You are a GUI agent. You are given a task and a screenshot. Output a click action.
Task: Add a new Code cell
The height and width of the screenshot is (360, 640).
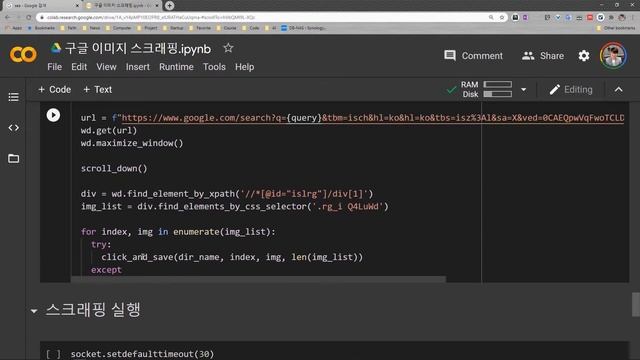click(54, 89)
